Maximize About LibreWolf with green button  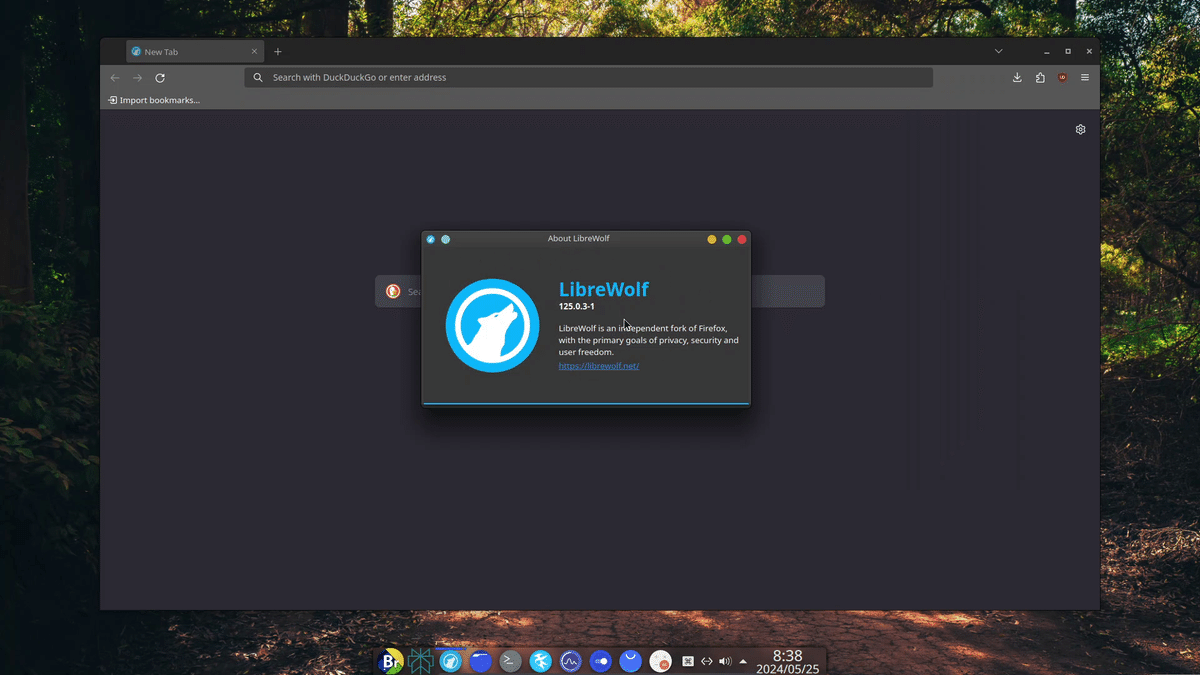tap(727, 239)
